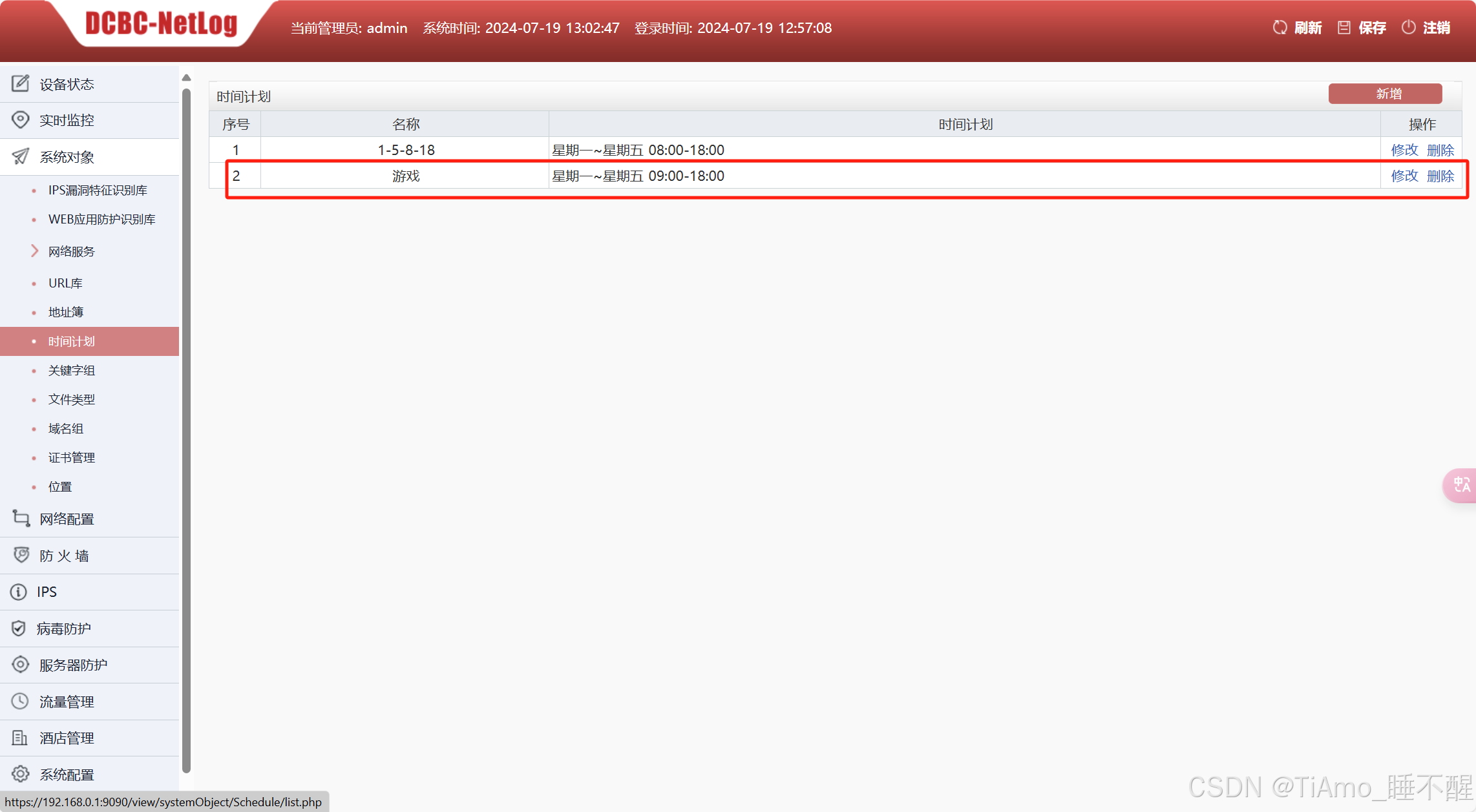The width and height of the screenshot is (1476, 812).
Task: Click the 防火墙 shield icon
Action: (x=21, y=555)
